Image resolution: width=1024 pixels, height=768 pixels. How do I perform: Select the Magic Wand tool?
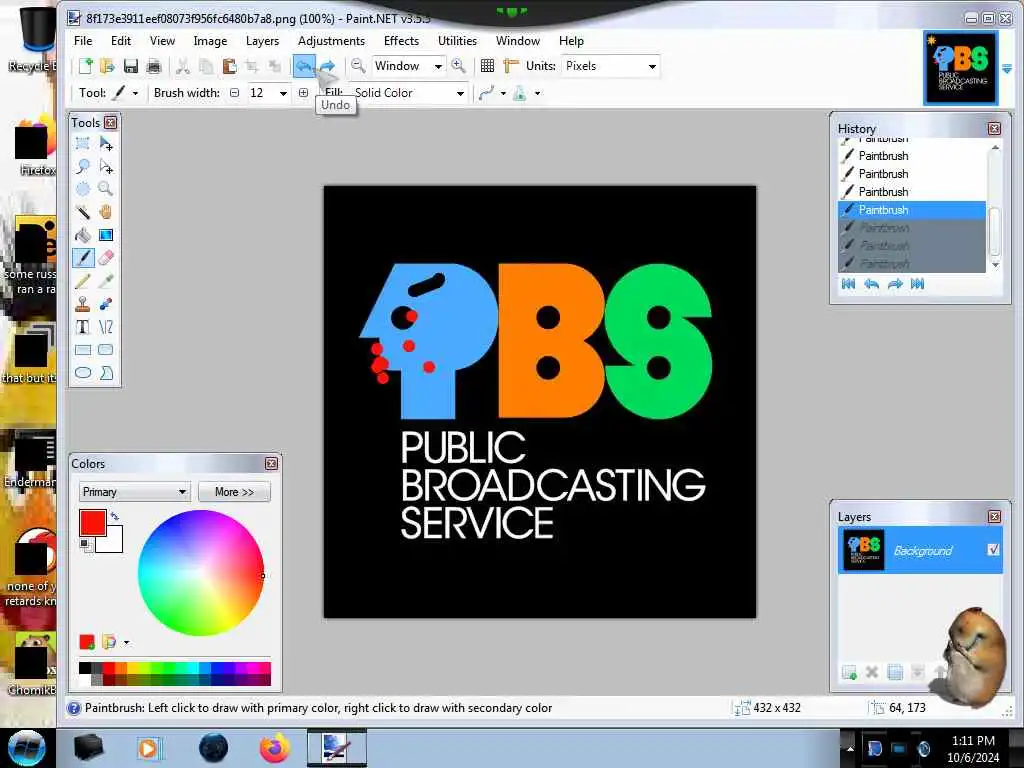click(x=83, y=212)
